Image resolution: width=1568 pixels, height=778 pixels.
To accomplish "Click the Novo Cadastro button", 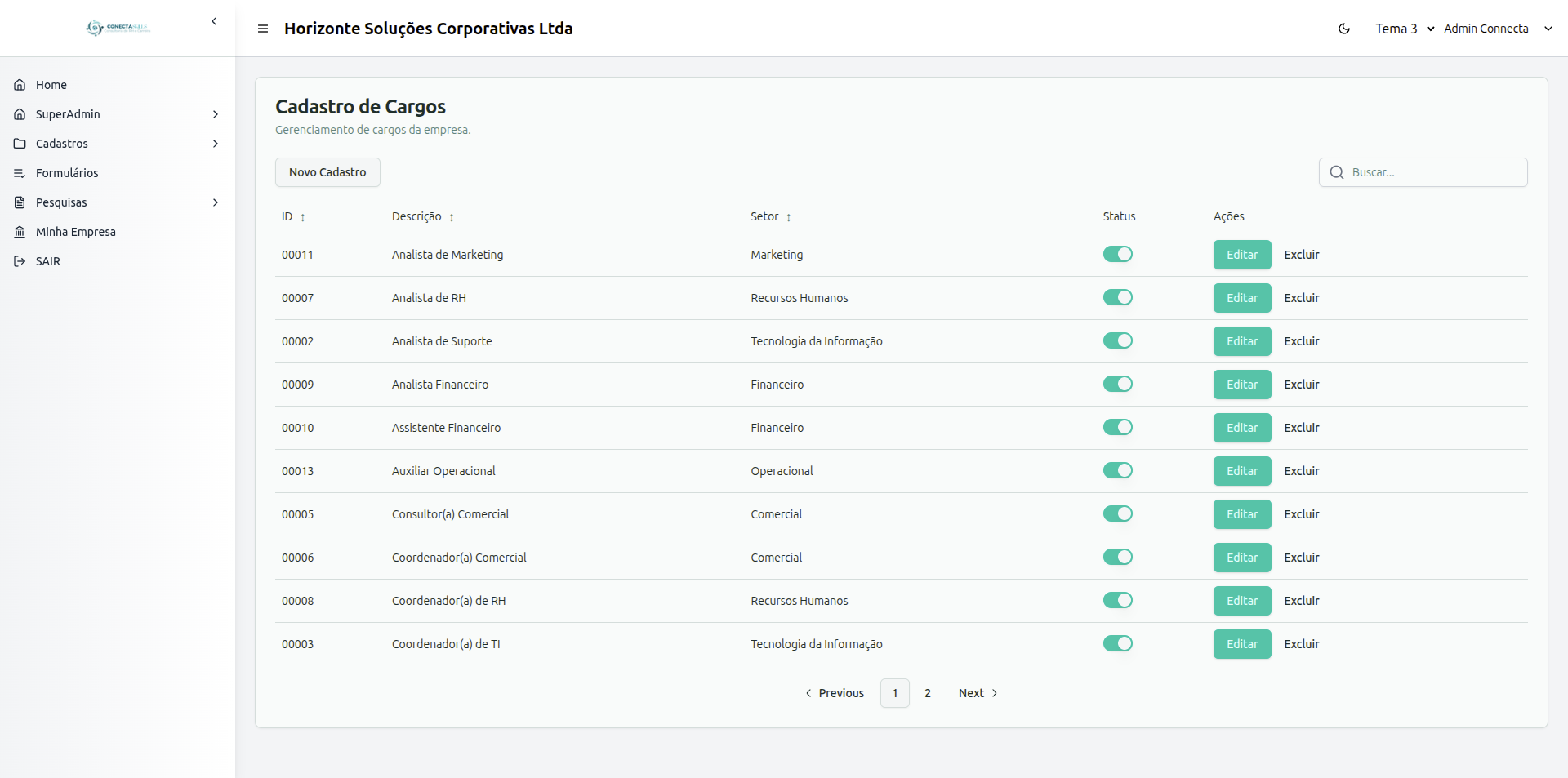I will tap(327, 172).
